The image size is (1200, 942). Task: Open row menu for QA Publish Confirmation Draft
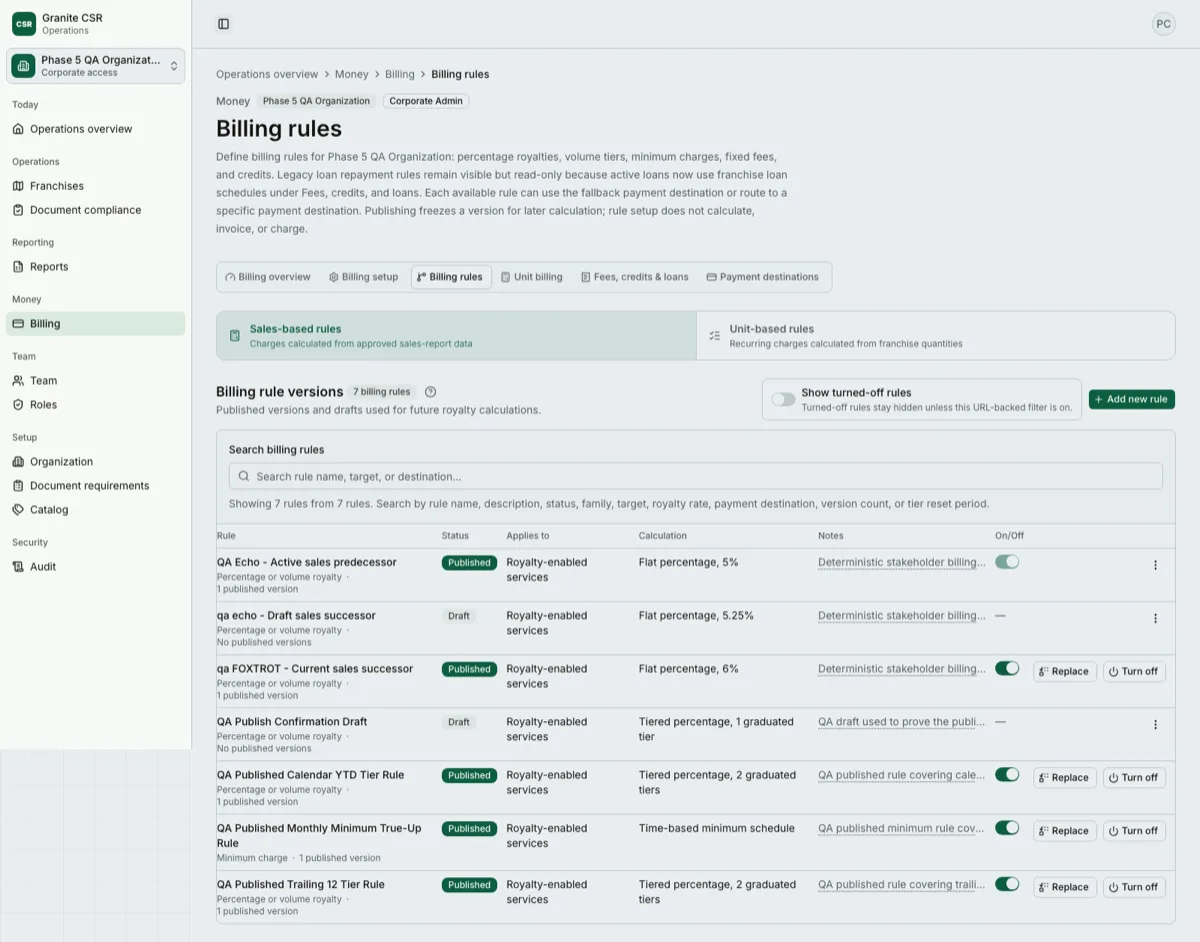(1155, 724)
